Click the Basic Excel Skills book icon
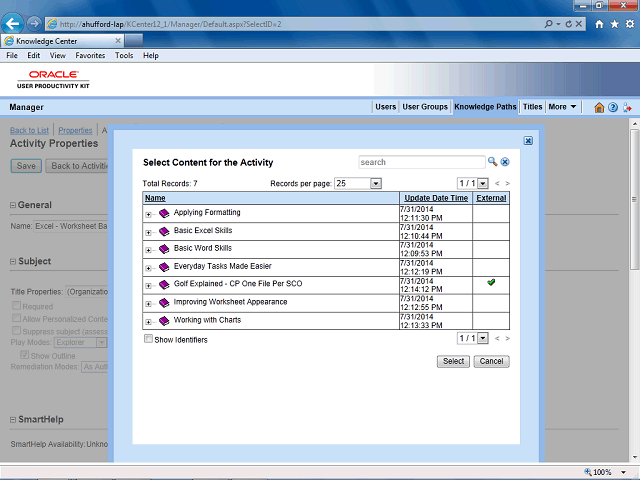The image size is (640, 480). click(164, 231)
